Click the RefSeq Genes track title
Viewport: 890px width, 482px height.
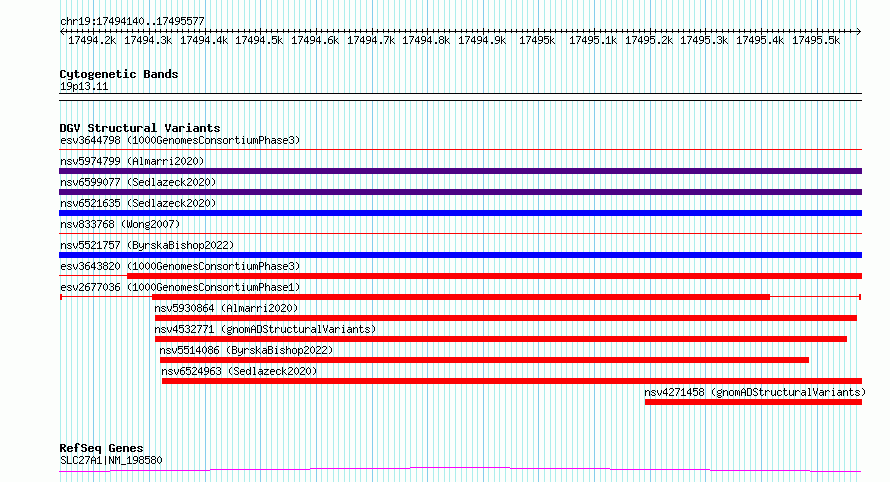tap(101, 448)
